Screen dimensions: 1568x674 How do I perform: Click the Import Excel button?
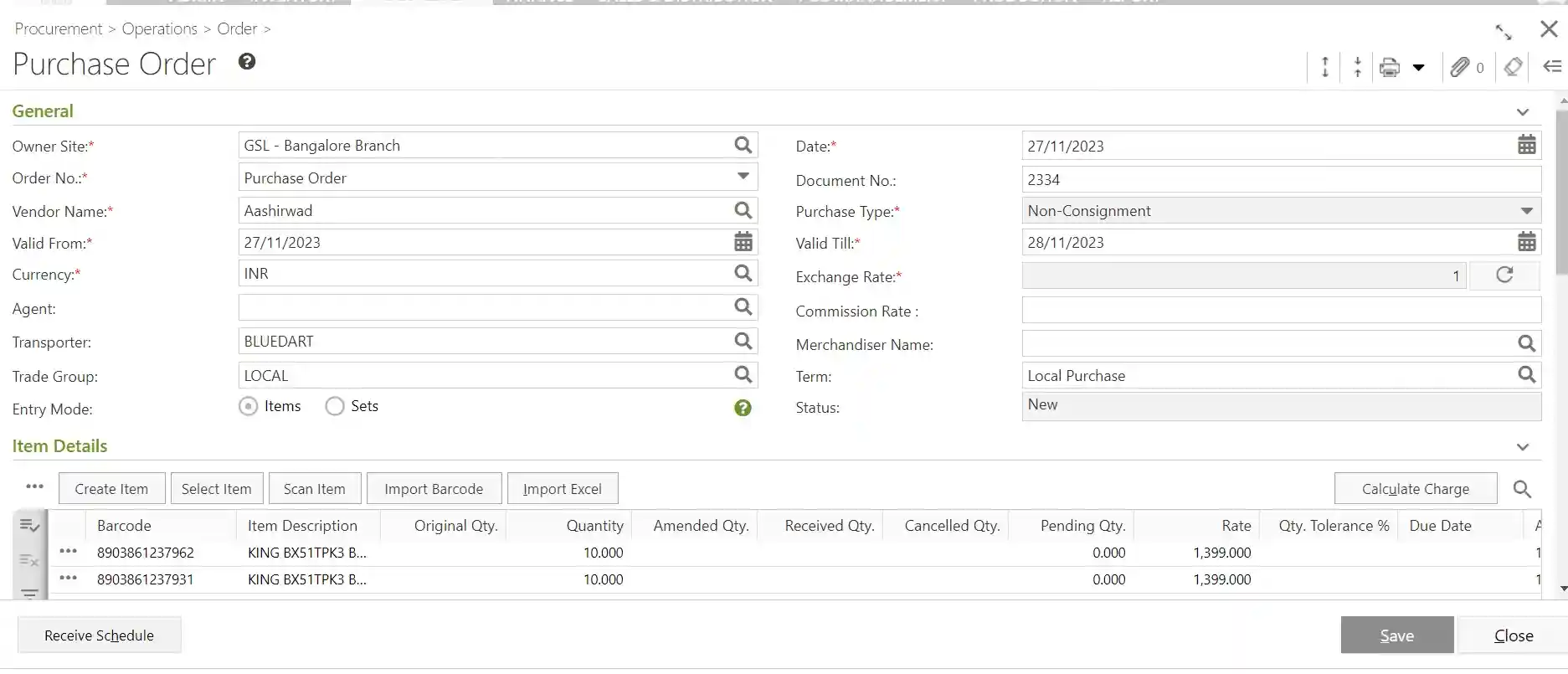[x=563, y=489]
